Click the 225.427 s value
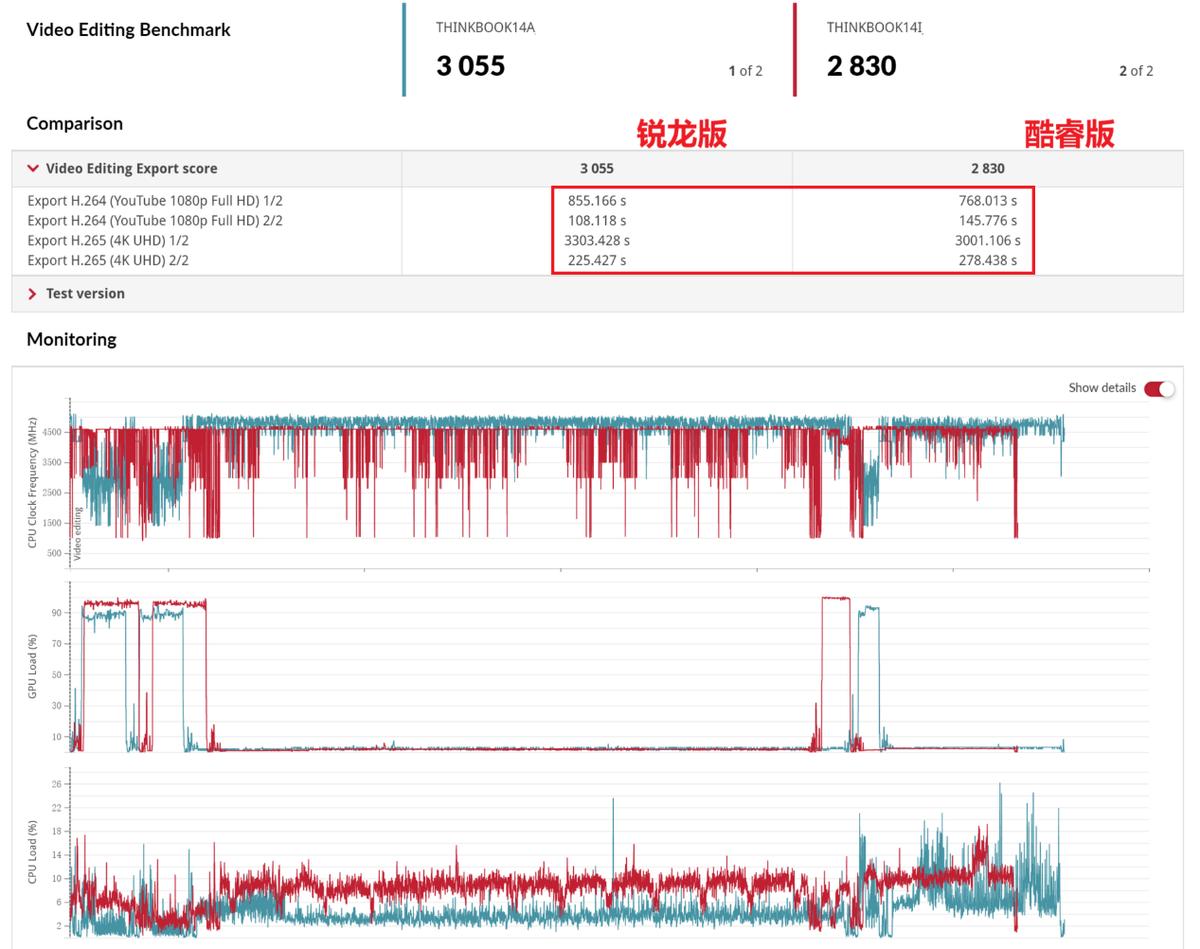This screenshot has width=1200, height=949. tap(597, 261)
